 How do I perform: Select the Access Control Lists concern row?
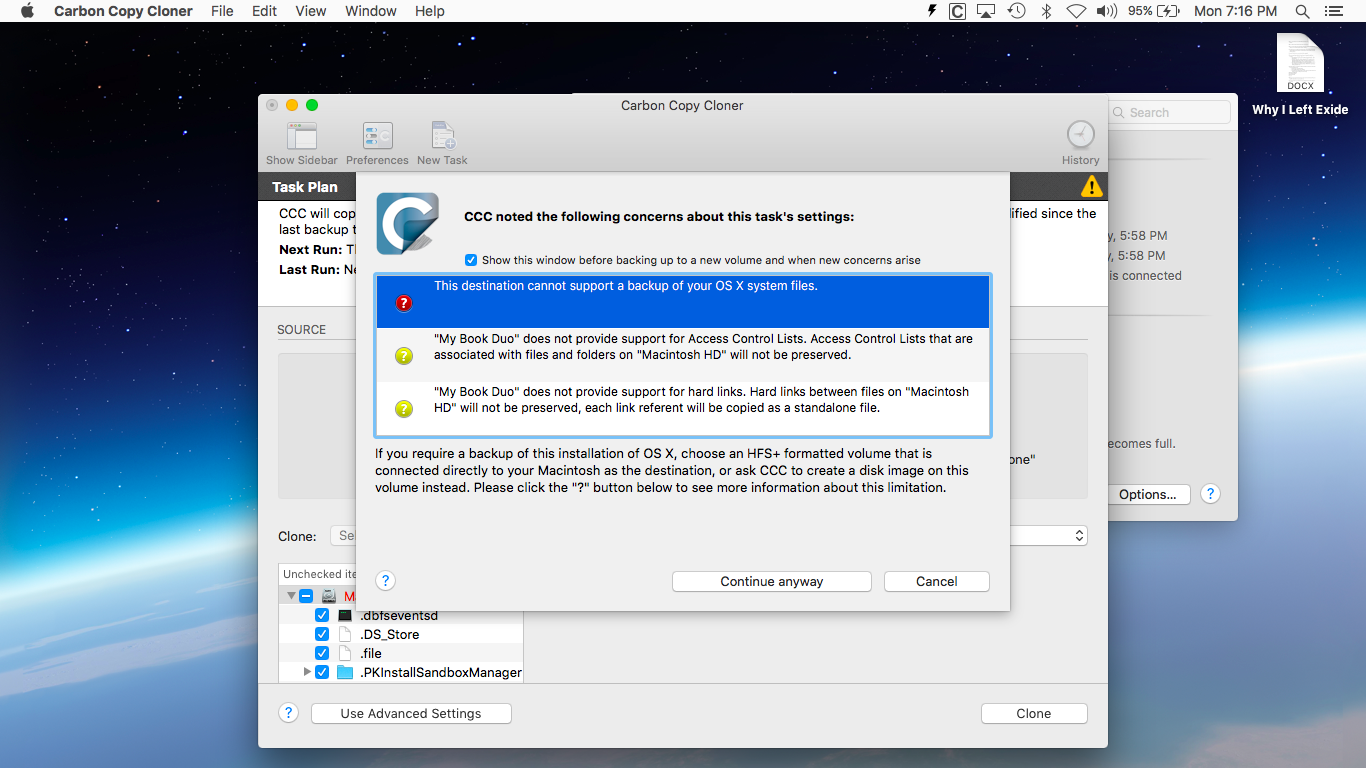click(x=683, y=354)
